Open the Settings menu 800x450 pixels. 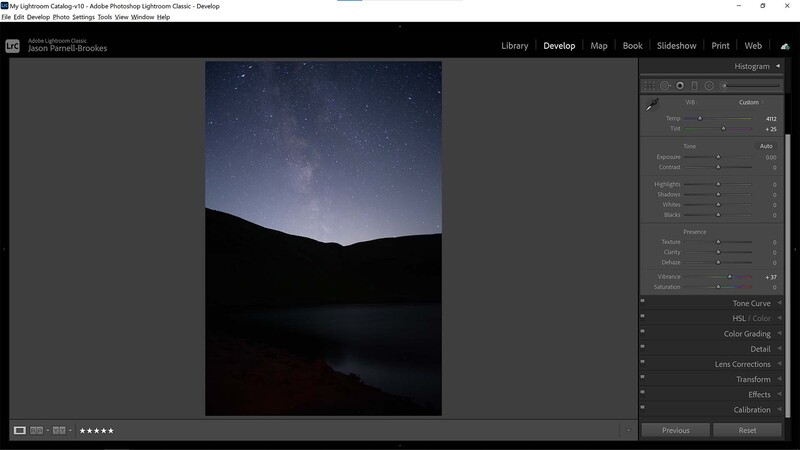(x=83, y=17)
